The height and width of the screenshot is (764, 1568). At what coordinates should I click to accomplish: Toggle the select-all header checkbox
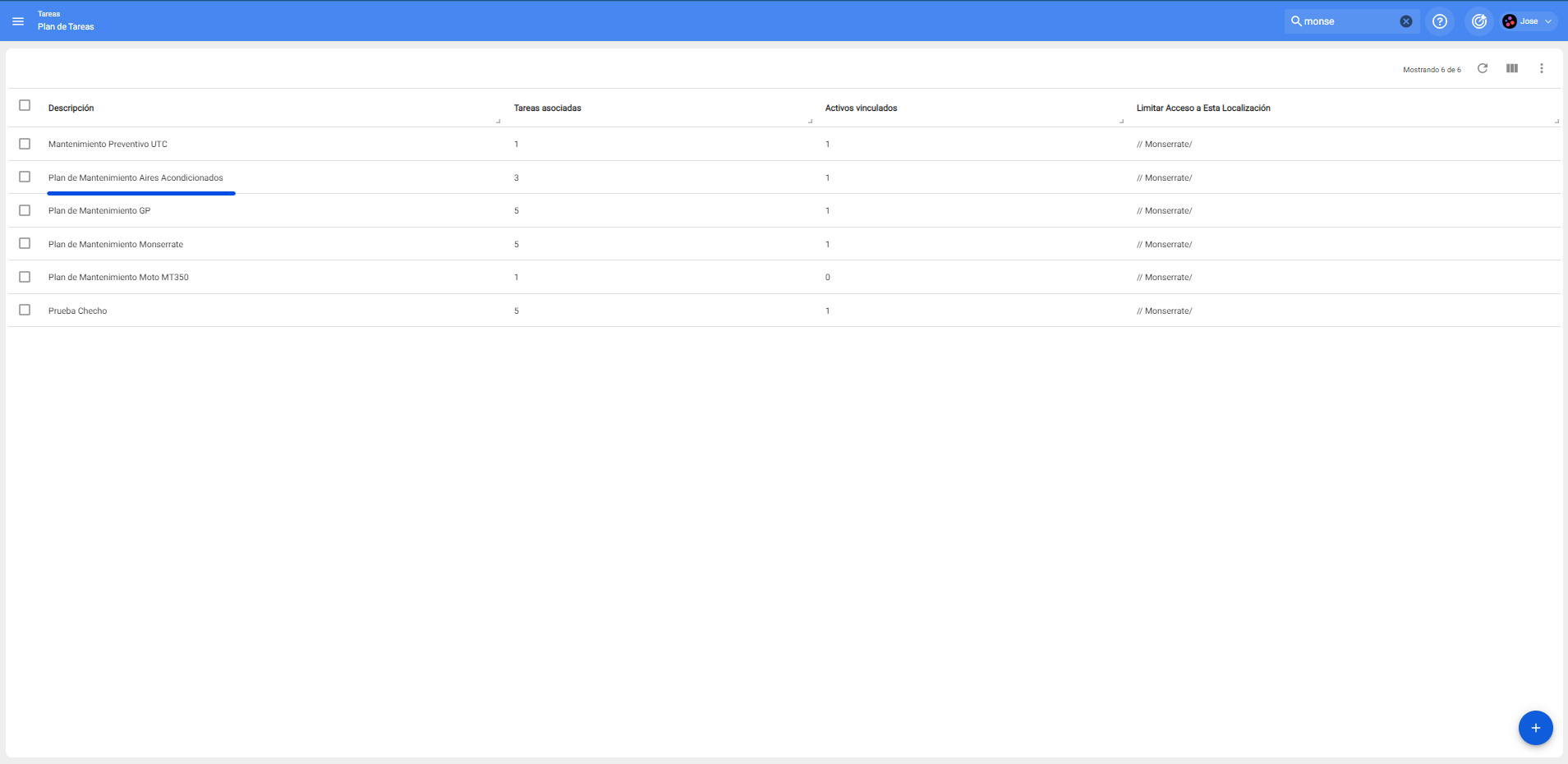pyautogui.click(x=25, y=105)
